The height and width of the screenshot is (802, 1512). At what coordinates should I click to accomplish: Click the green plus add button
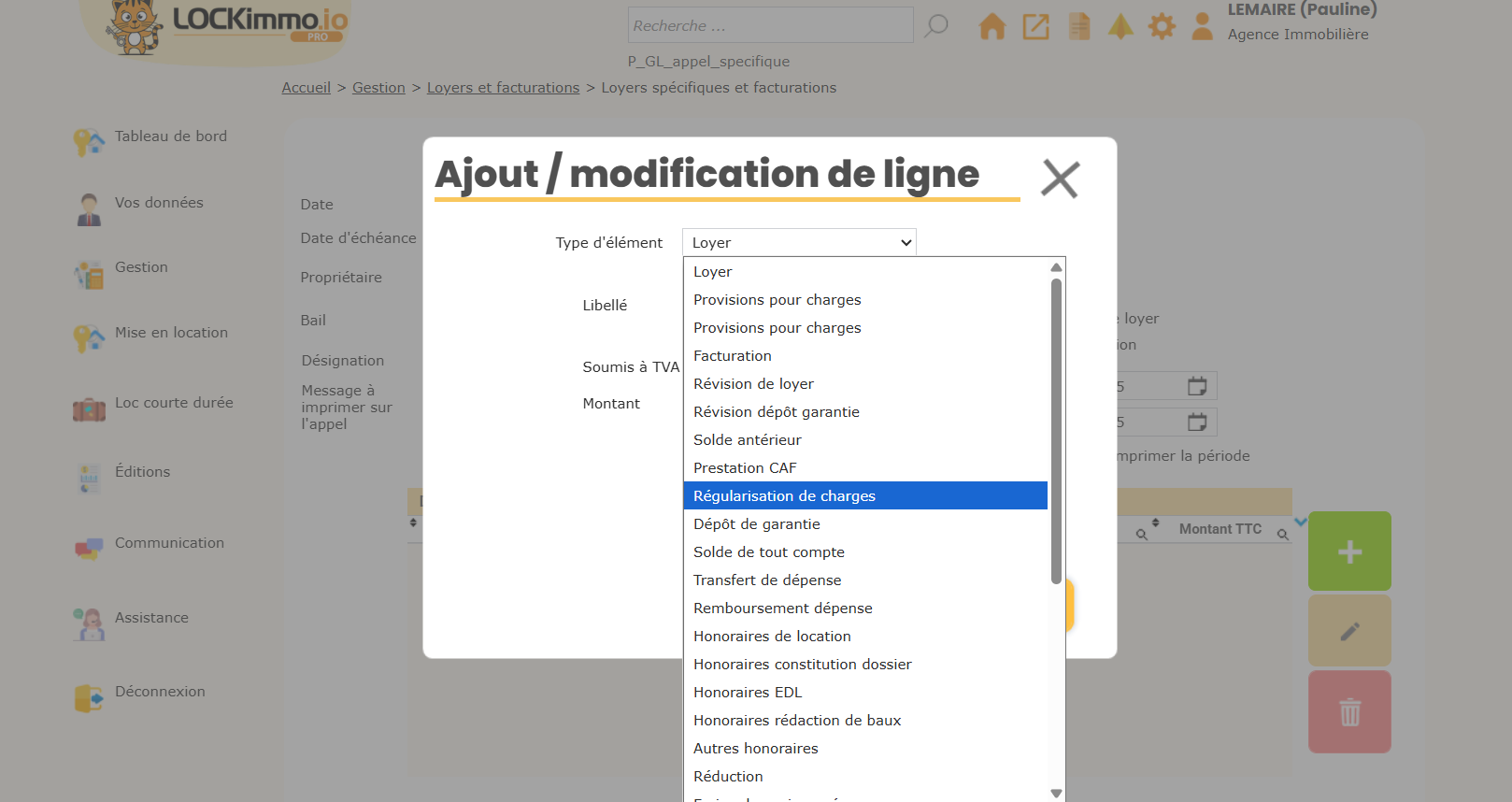(1349, 551)
